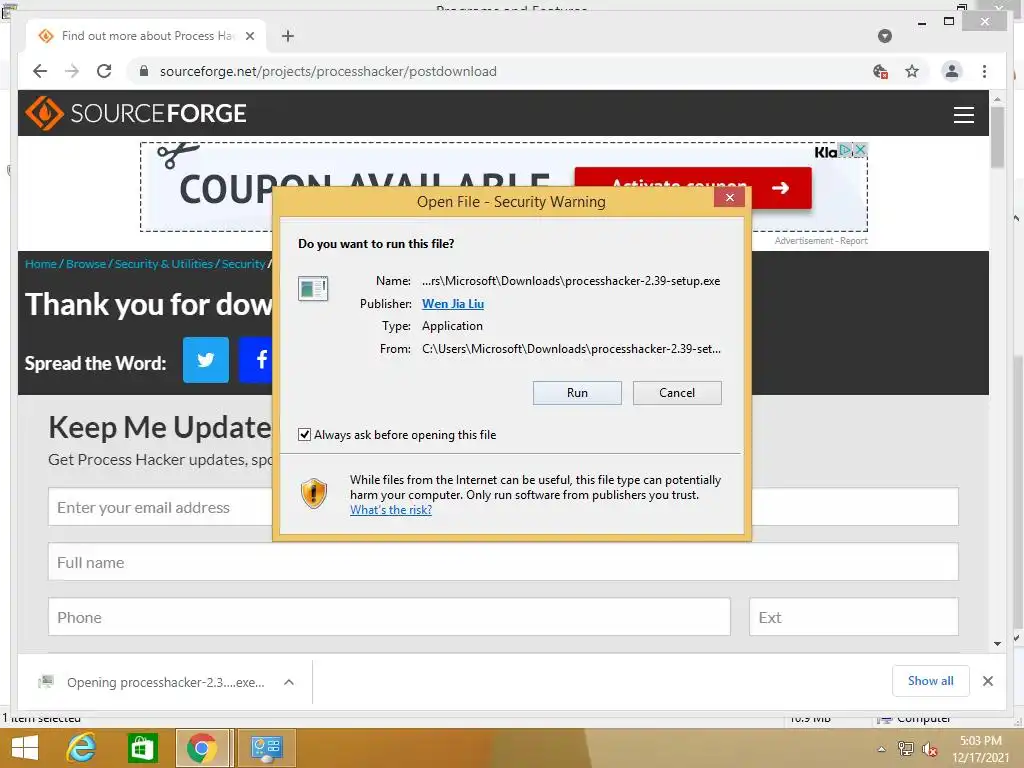The width and height of the screenshot is (1024, 768).
Task: Click the application file icon in the dialog
Action: pos(313,288)
